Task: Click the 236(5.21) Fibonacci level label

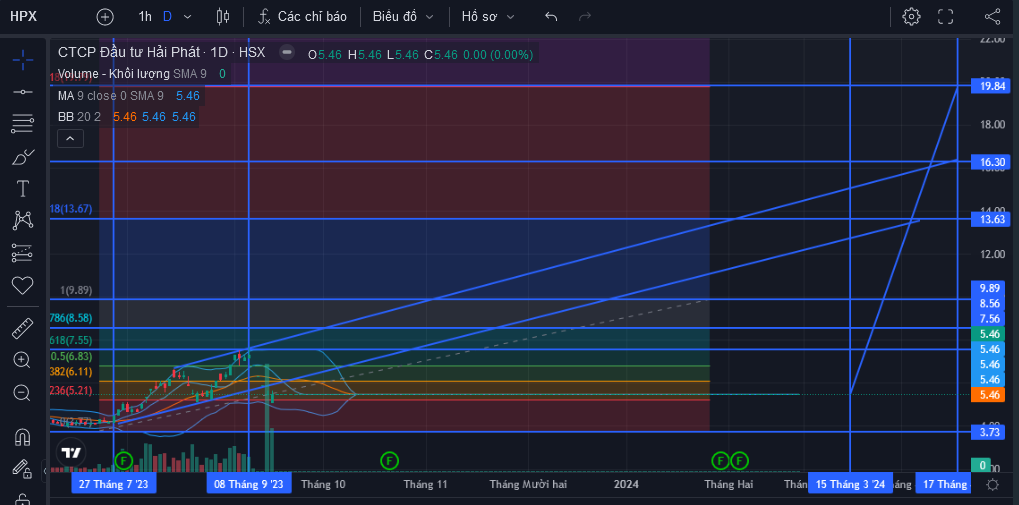Action: 71,391
